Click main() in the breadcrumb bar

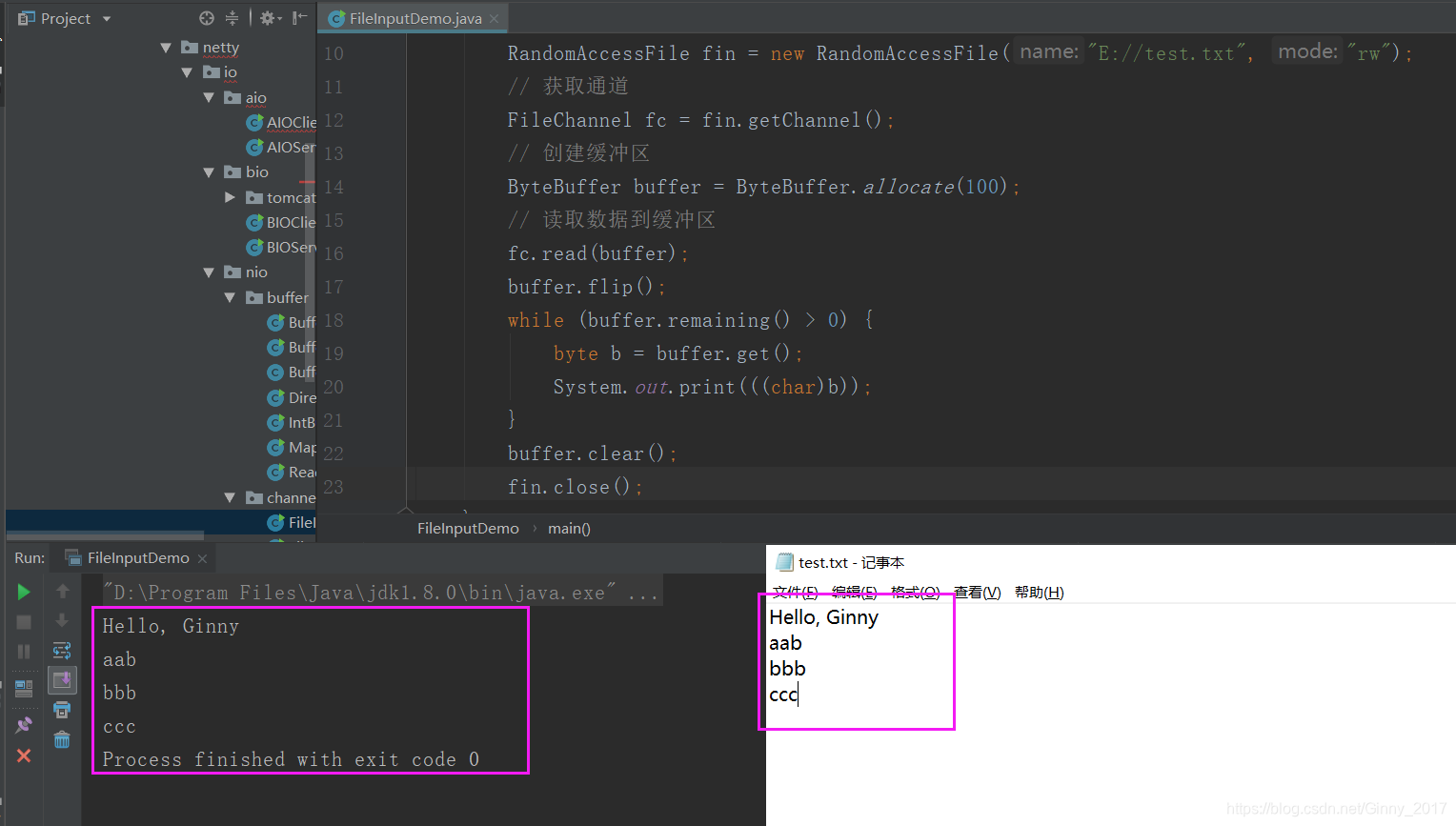(x=569, y=528)
